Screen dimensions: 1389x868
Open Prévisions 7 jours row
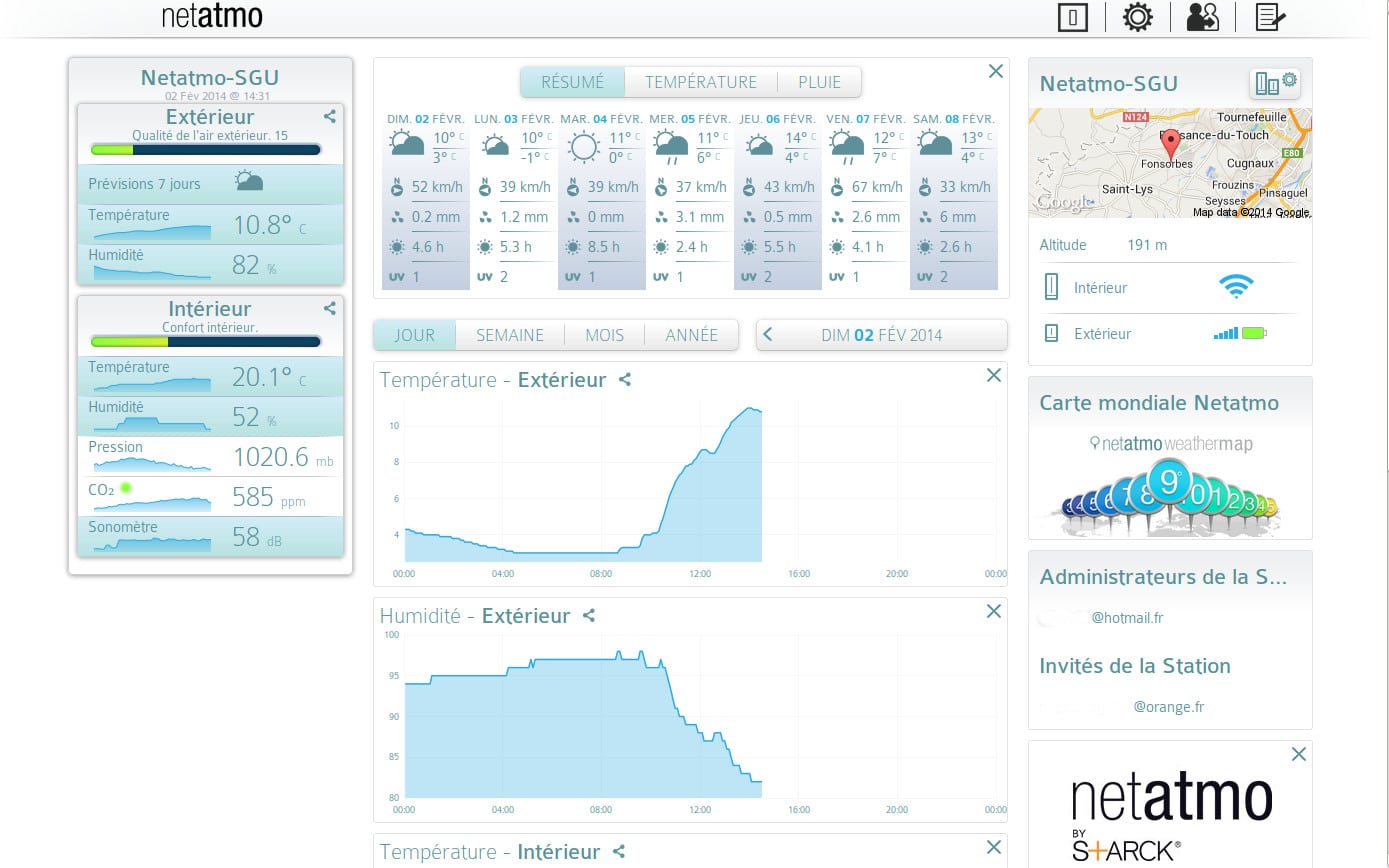coord(210,184)
